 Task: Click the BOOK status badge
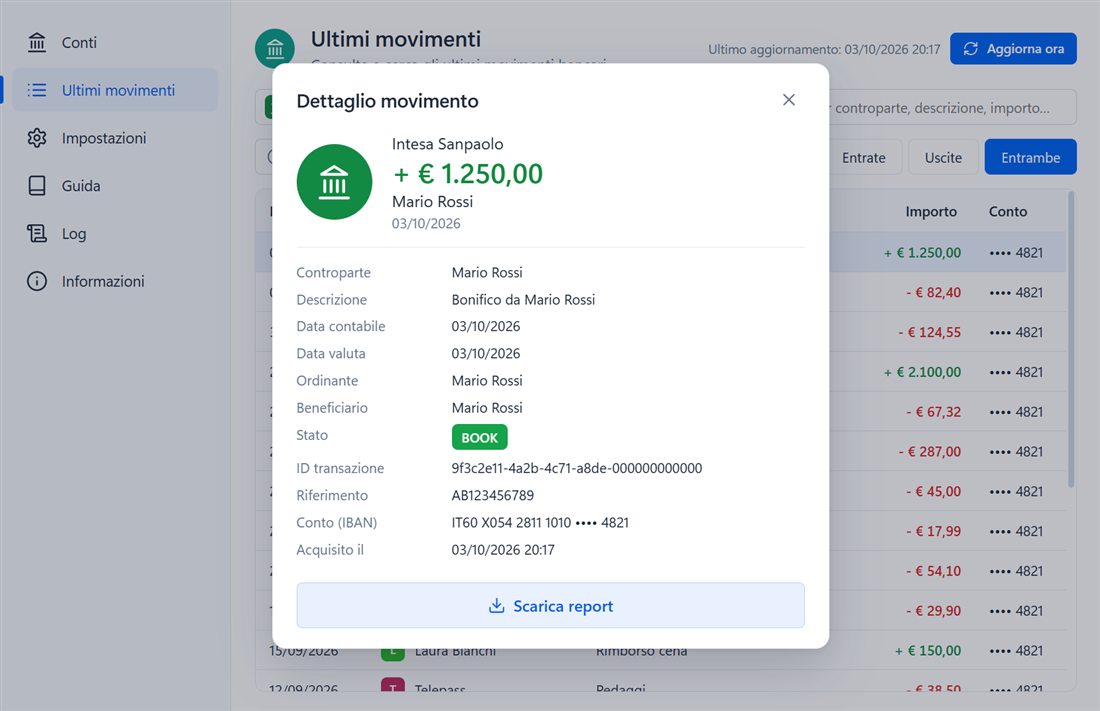pyautogui.click(x=479, y=437)
